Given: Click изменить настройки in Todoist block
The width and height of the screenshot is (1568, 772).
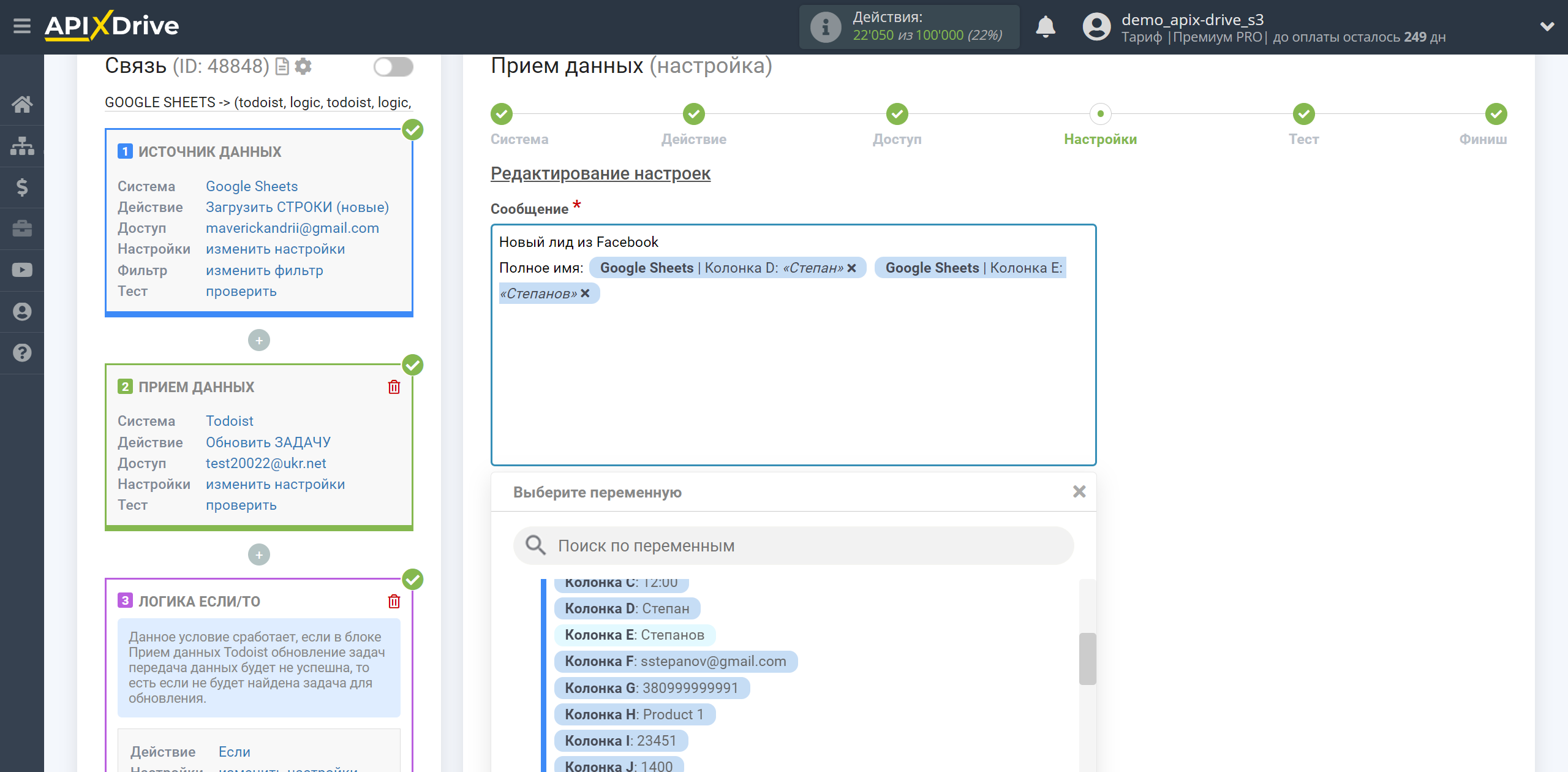Looking at the screenshot, I should [276, 484].
